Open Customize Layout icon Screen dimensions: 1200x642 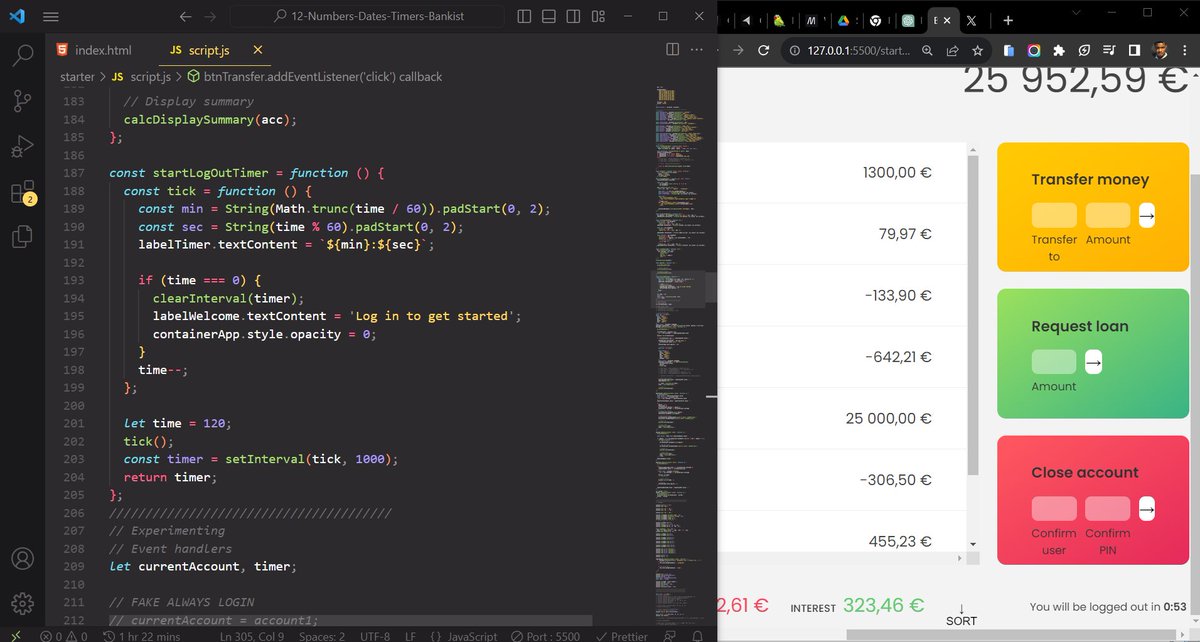(x=598, y=17)
